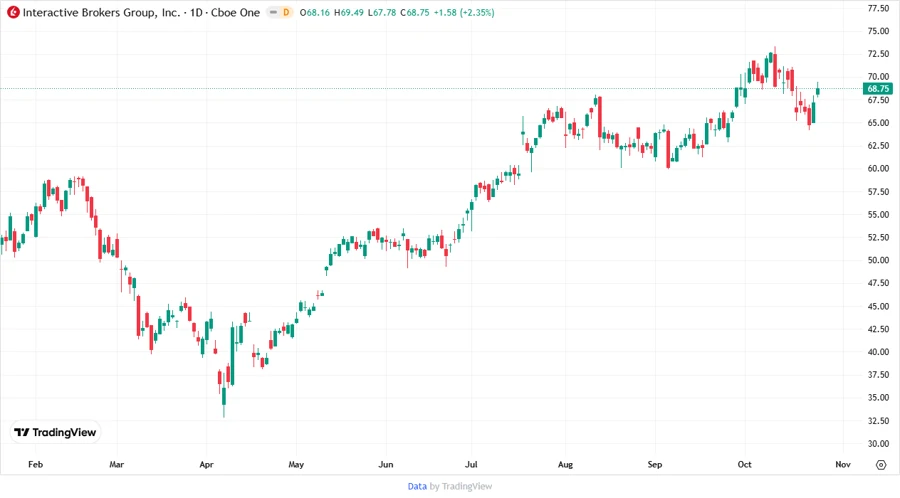Click the May label on time axis
This screenshot has height=498, width=900.
296,464
